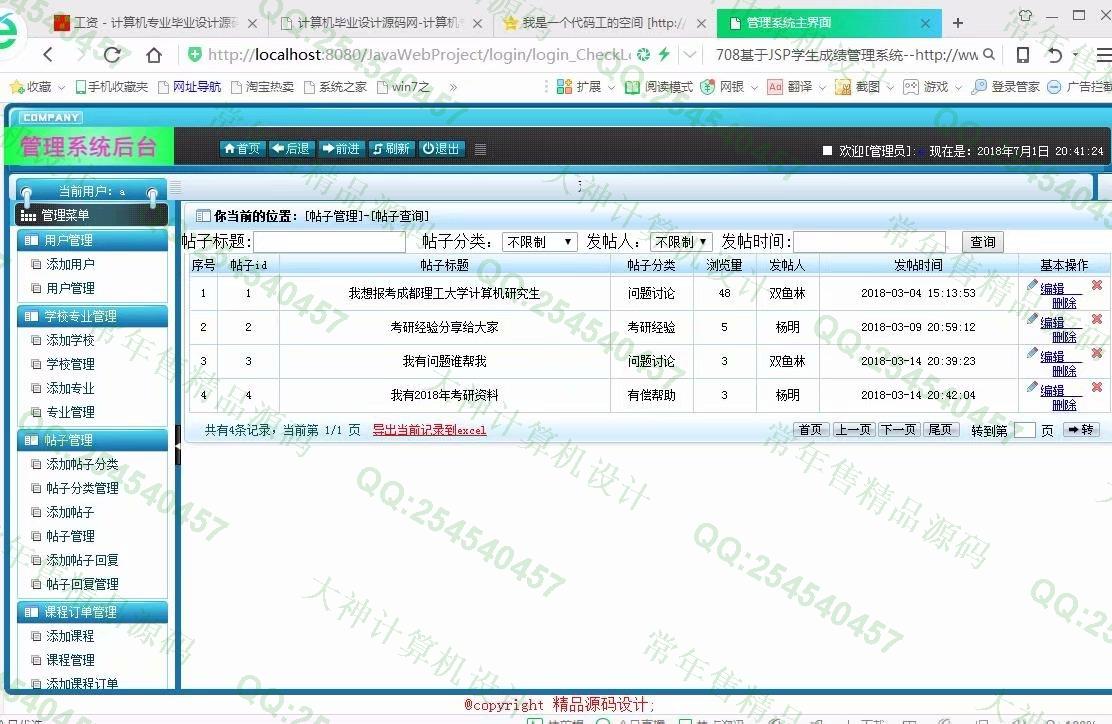This screenshot has width=1112, height=724.
Task: Click the list icon beside 退出 button
Action: click(480, 149)
